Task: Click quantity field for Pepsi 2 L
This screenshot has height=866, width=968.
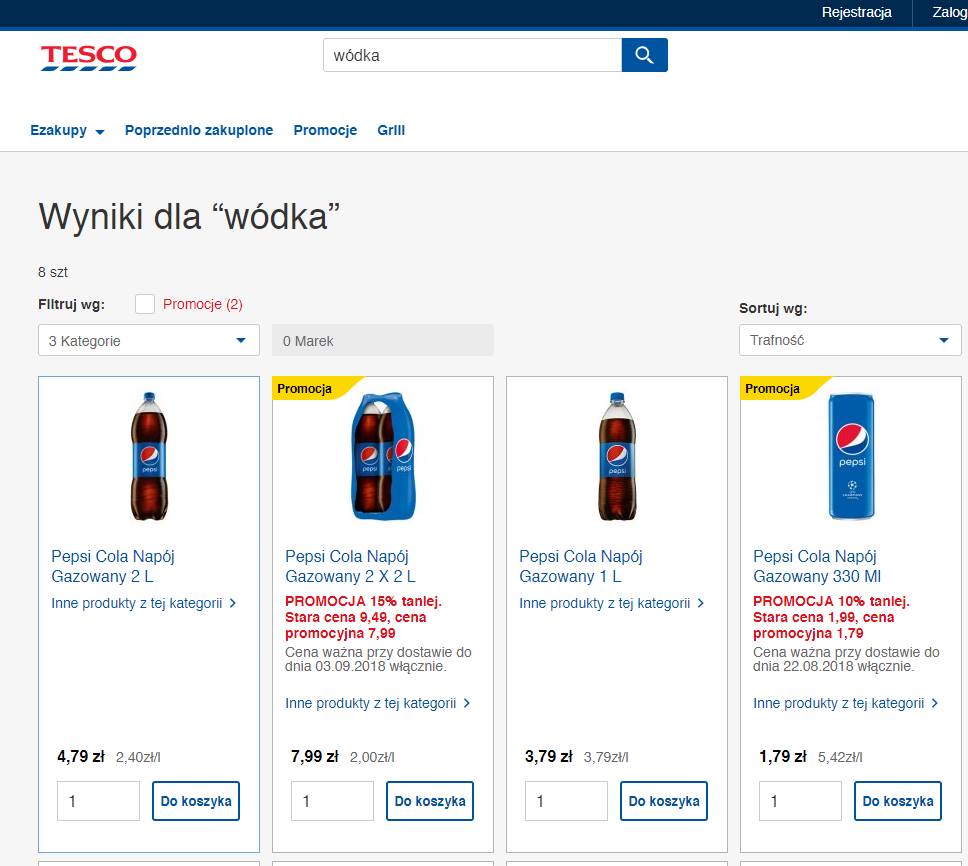Action: click(x=99, y=801)
